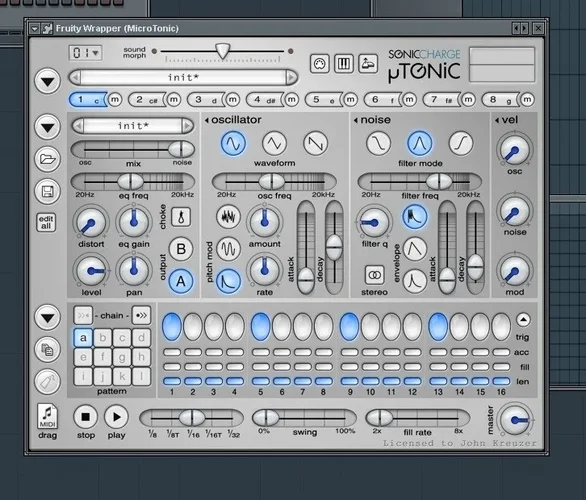The image size is (586, 500).
Task: Go to previous drum patch arrow
Action: tap(78, 126)
